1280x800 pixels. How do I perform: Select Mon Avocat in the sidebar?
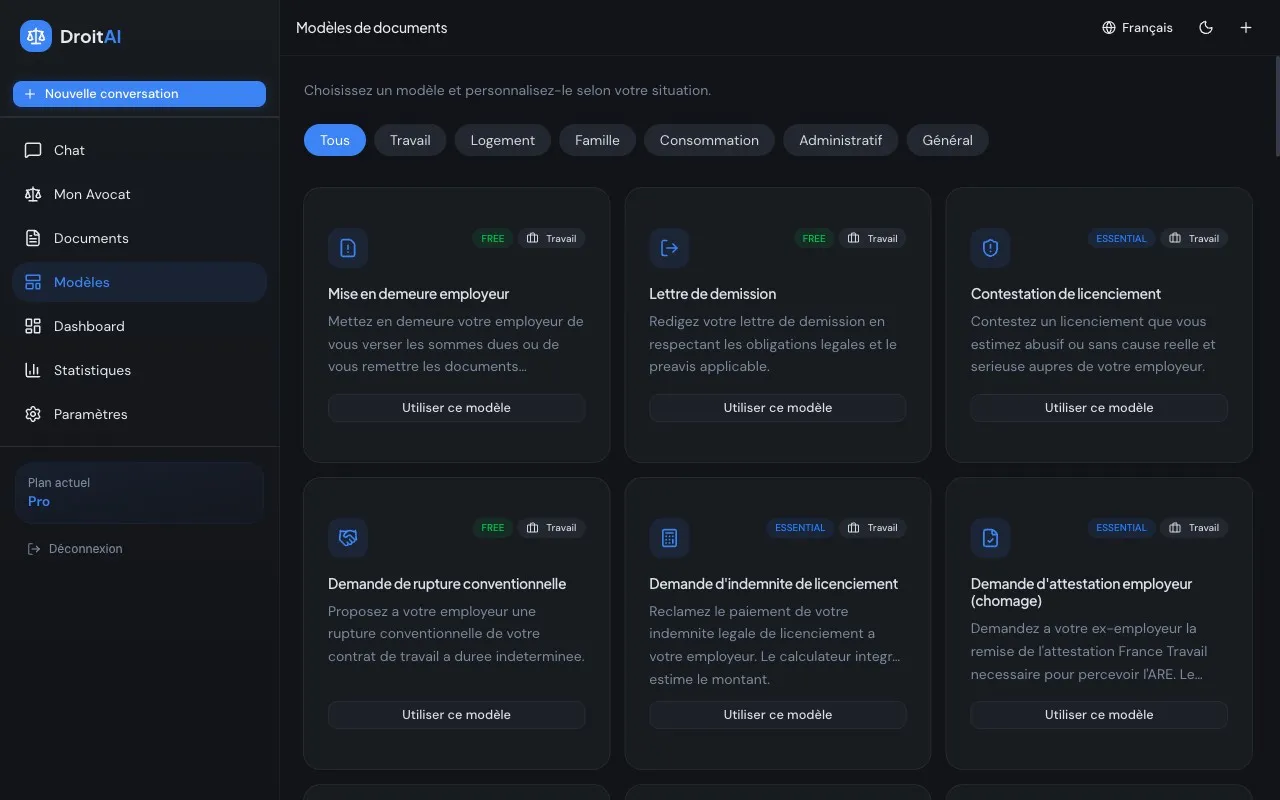click(x=90, y=194)
